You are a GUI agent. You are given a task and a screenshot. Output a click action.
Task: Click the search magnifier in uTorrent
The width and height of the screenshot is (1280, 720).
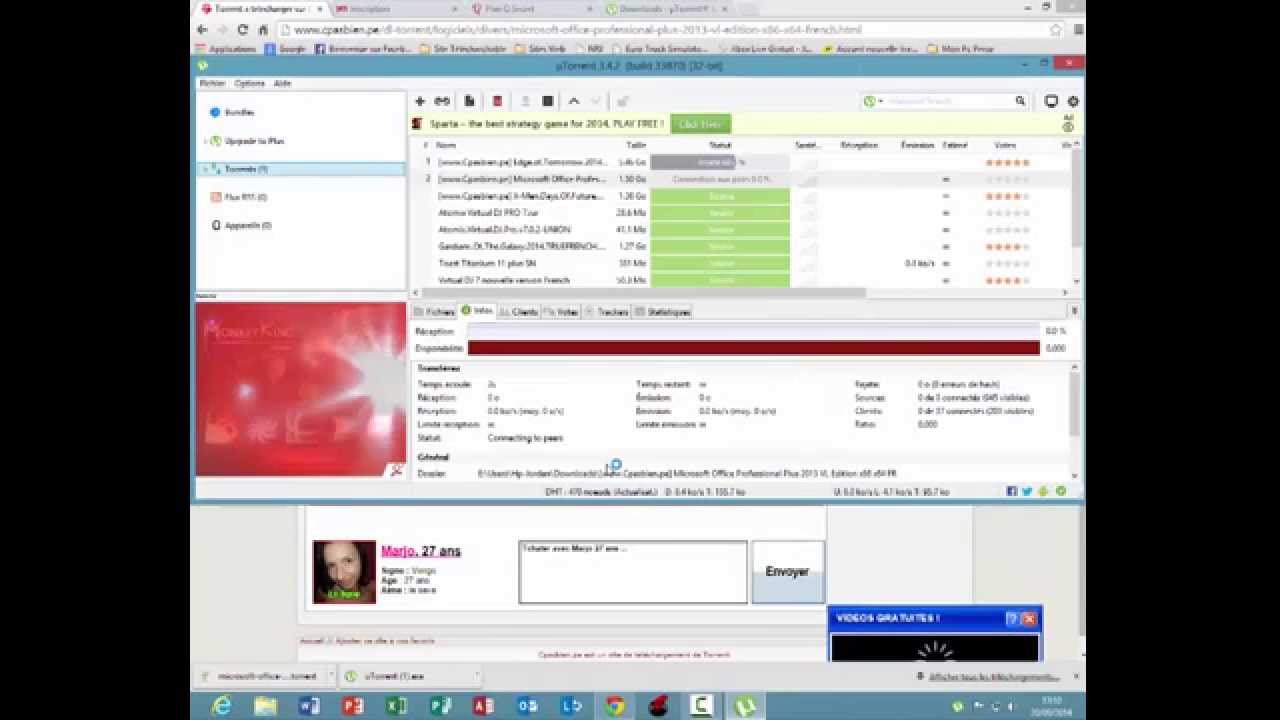(x=1020, y=101)
